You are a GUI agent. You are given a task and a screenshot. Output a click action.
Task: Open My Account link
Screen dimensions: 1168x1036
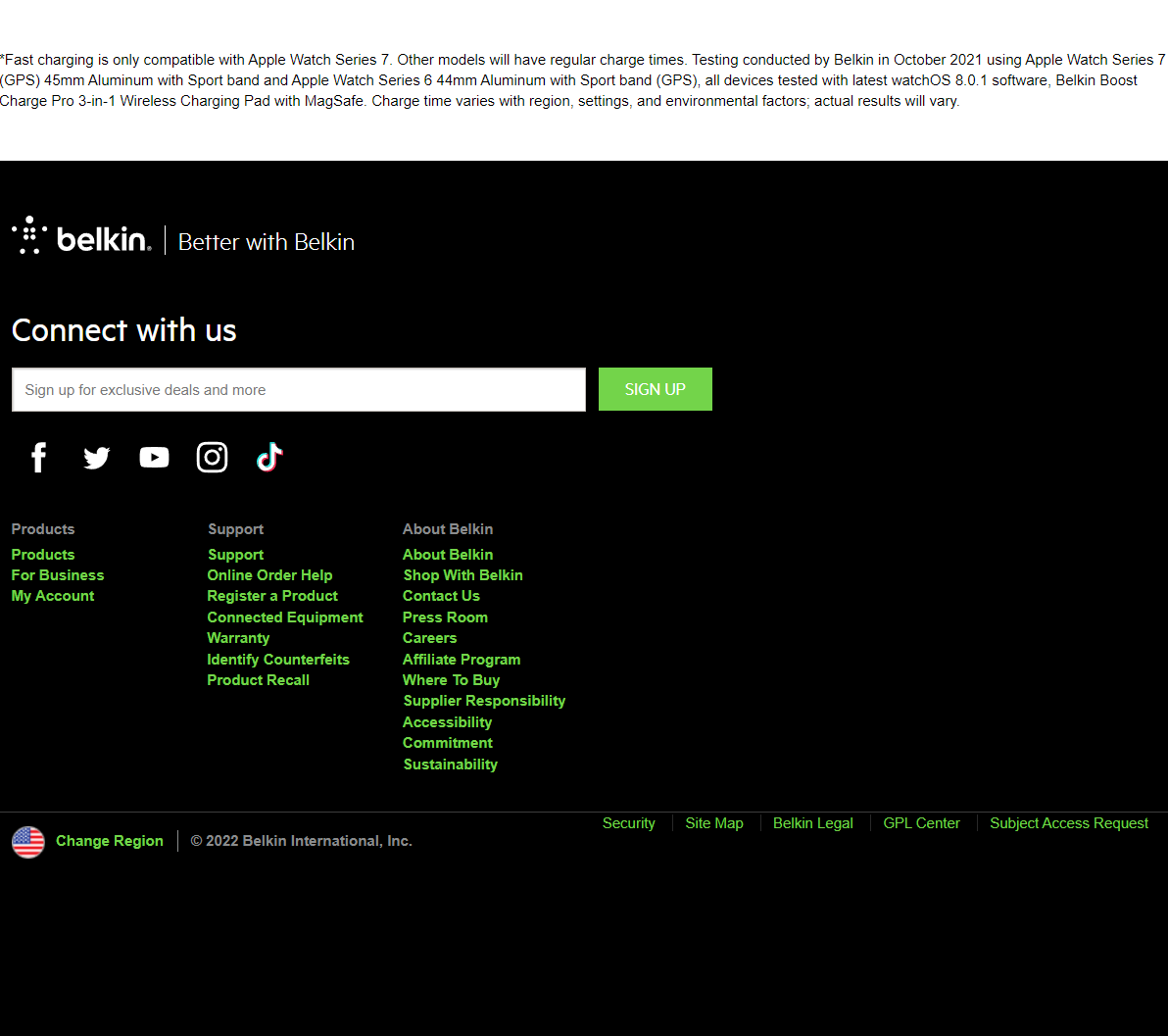click(x=53, y=596)
